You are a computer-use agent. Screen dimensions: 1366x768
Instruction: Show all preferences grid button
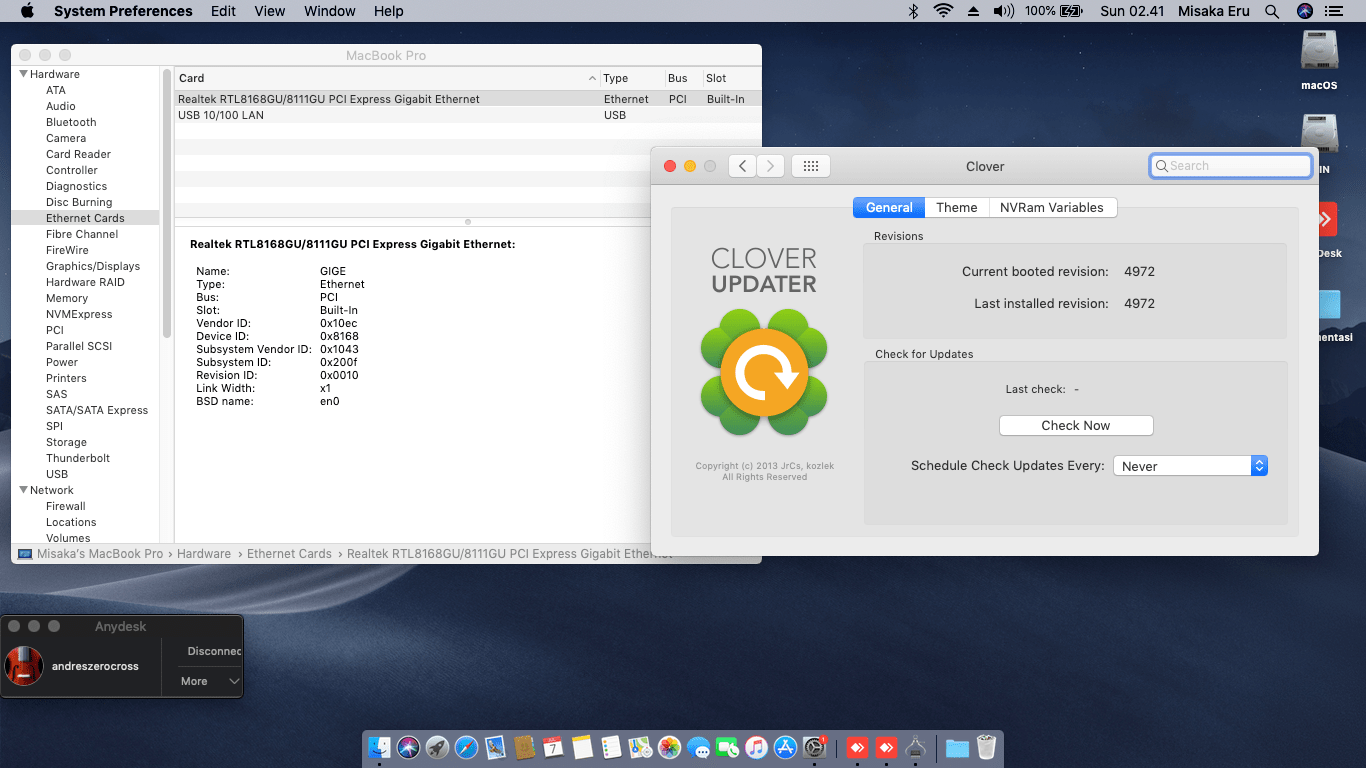coord(811,166)
